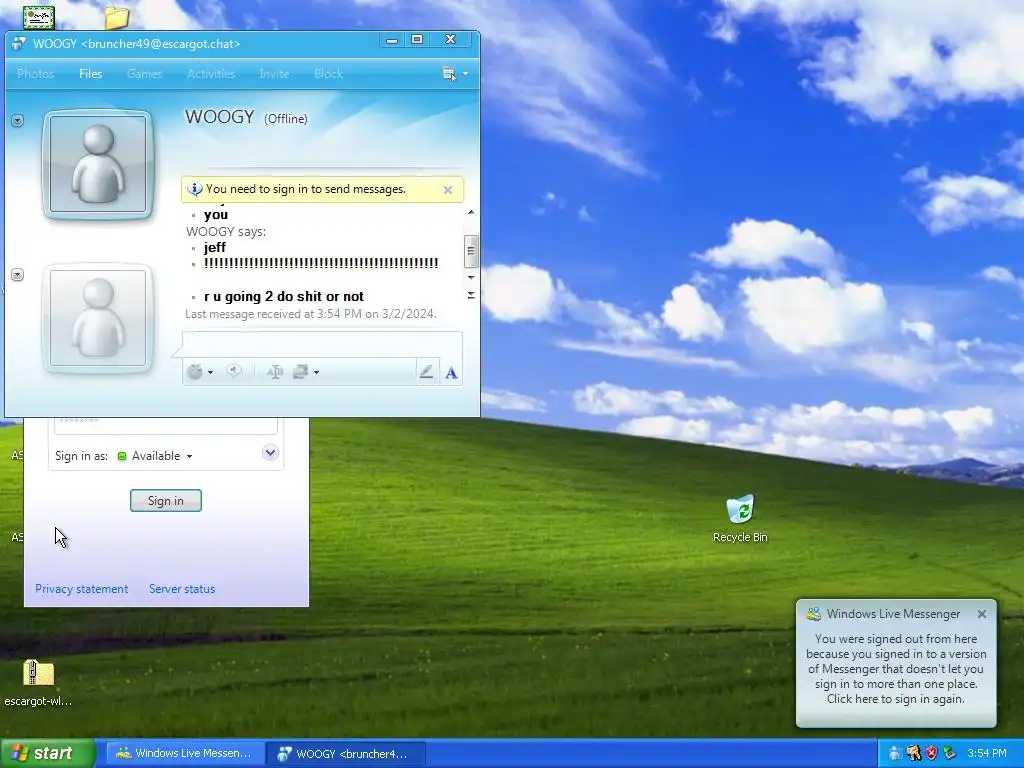Screen dimensions: 1024x768
Task: Click the Games menu item
Action: tap(144, 74)
